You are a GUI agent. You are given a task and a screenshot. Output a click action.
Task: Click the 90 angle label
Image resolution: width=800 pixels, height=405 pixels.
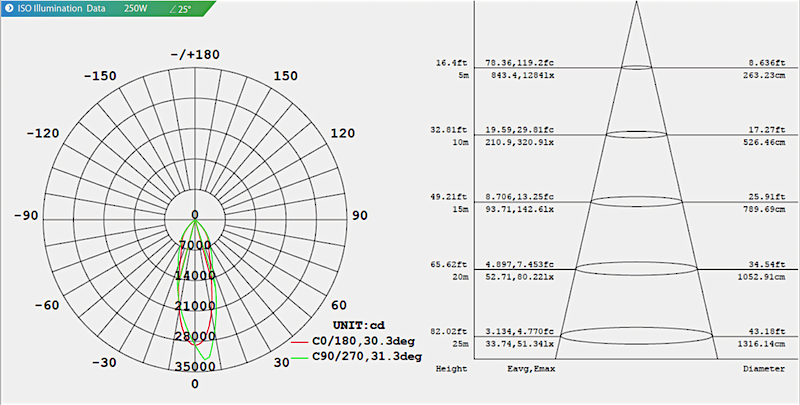coord(360,216)
